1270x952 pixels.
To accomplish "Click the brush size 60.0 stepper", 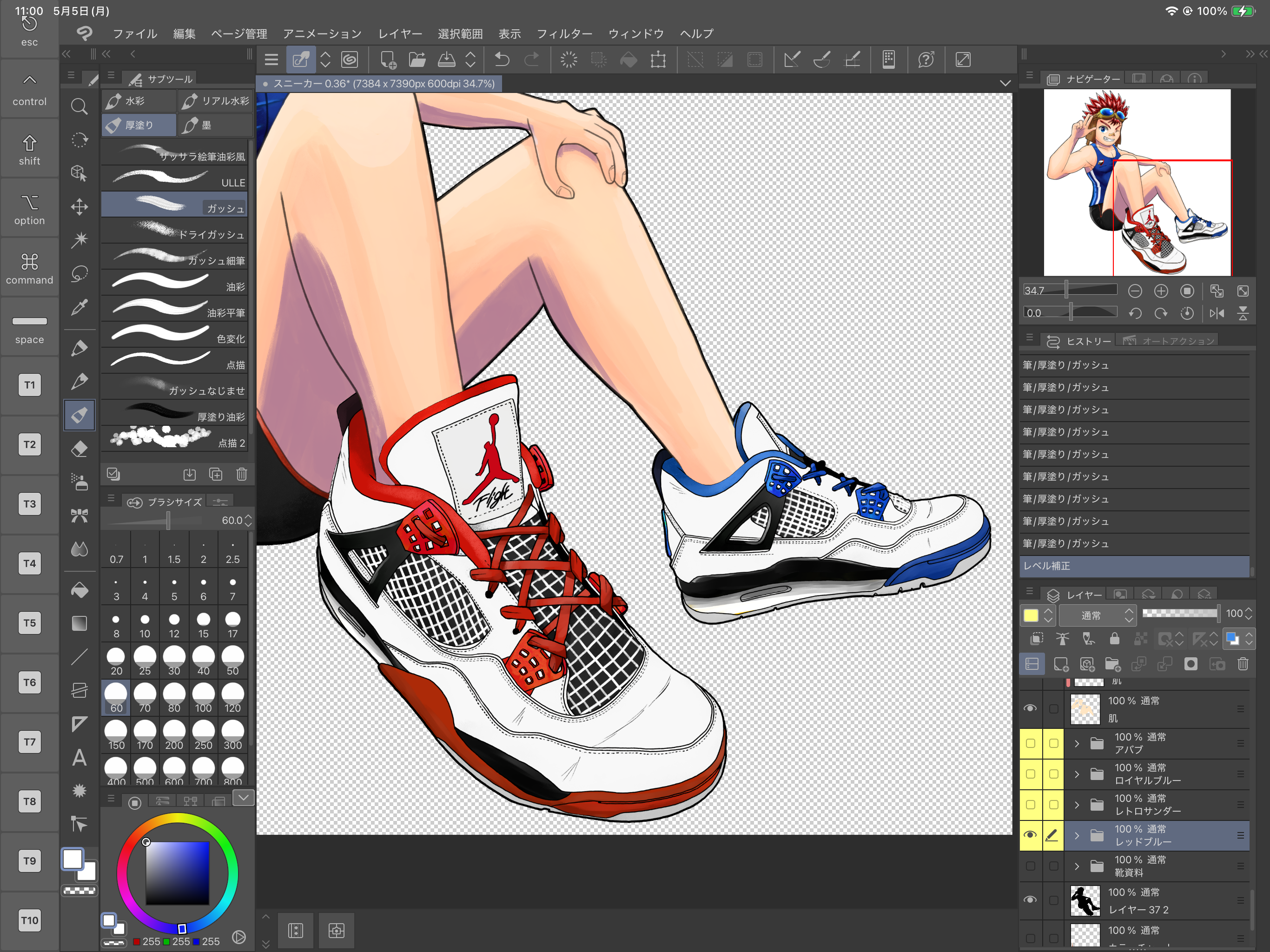I will coord(248,520).
